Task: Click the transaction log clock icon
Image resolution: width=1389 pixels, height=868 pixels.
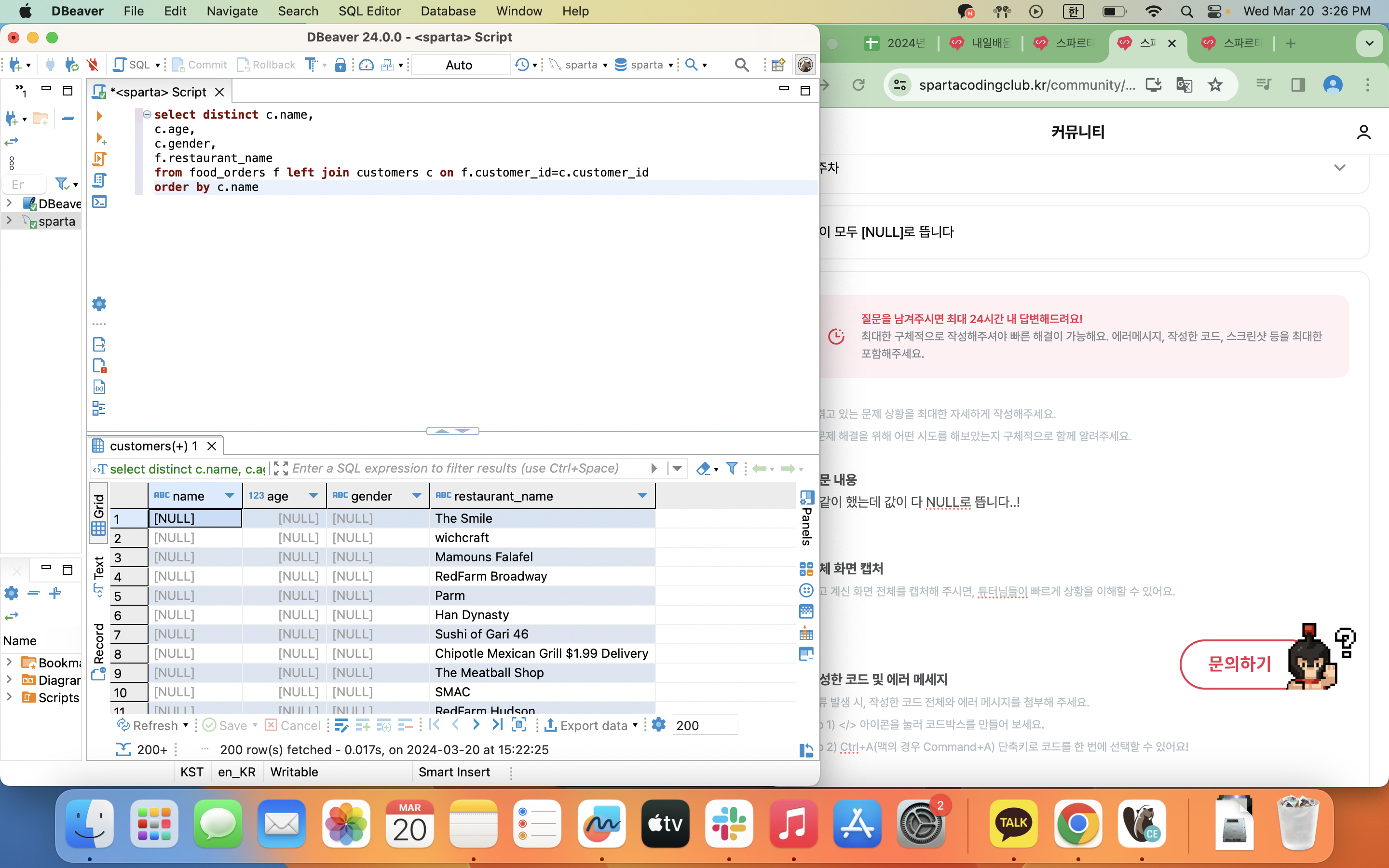Action: coord(522,64)
